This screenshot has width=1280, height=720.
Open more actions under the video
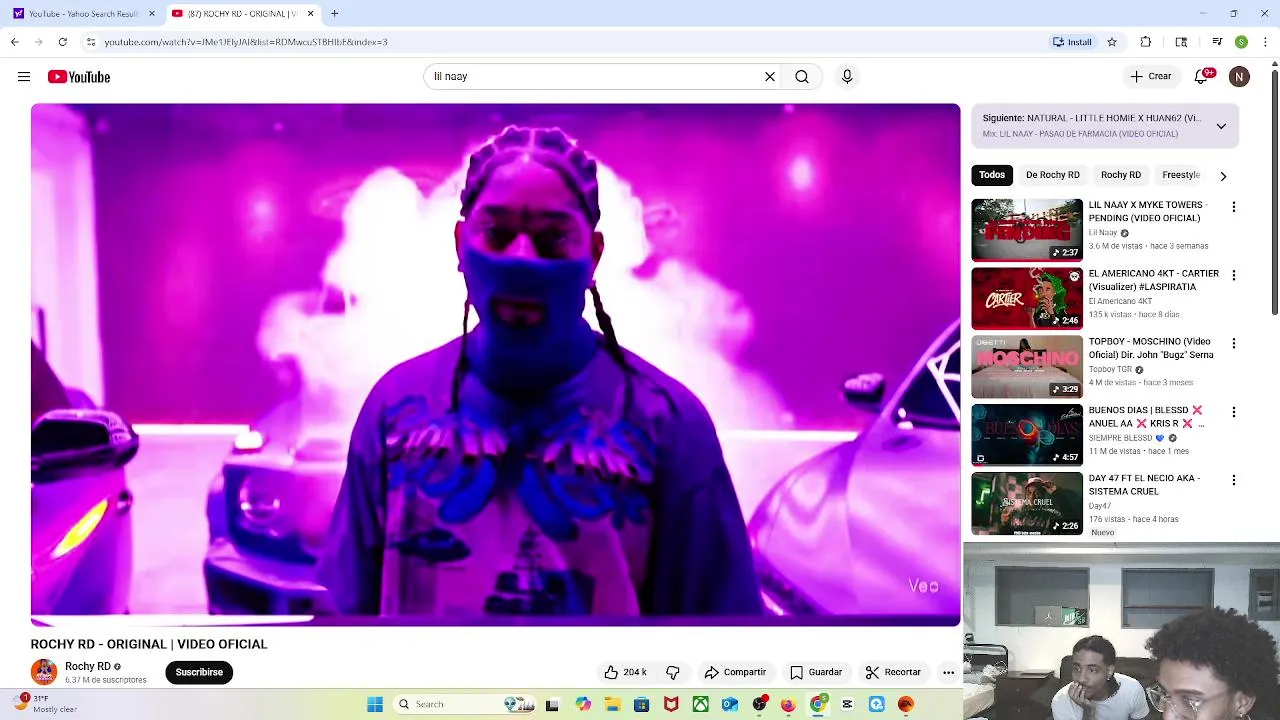[x=948, y=672]
